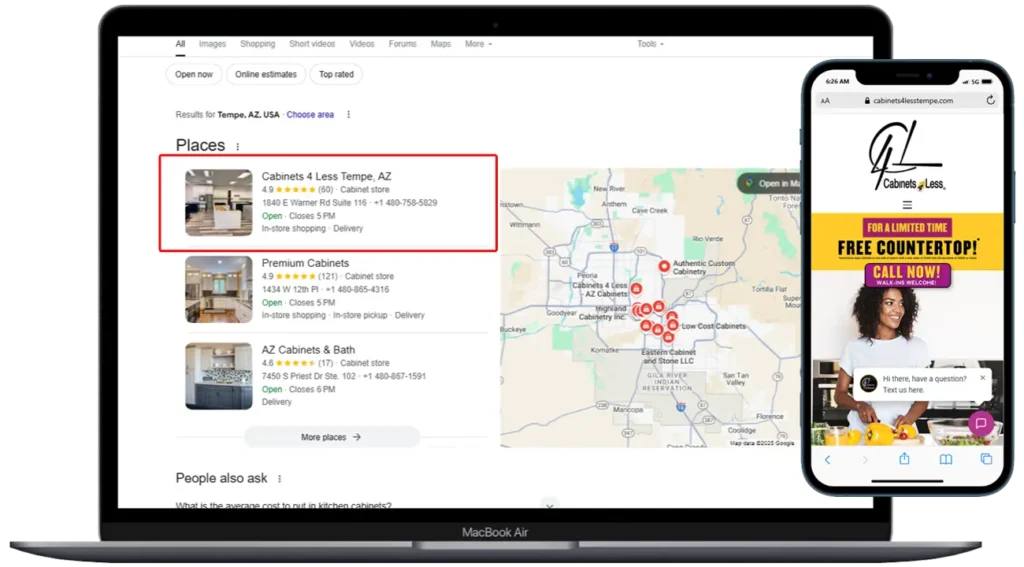
Task: Toggle the Online estimates filter chip
Action: coord(265,74)
